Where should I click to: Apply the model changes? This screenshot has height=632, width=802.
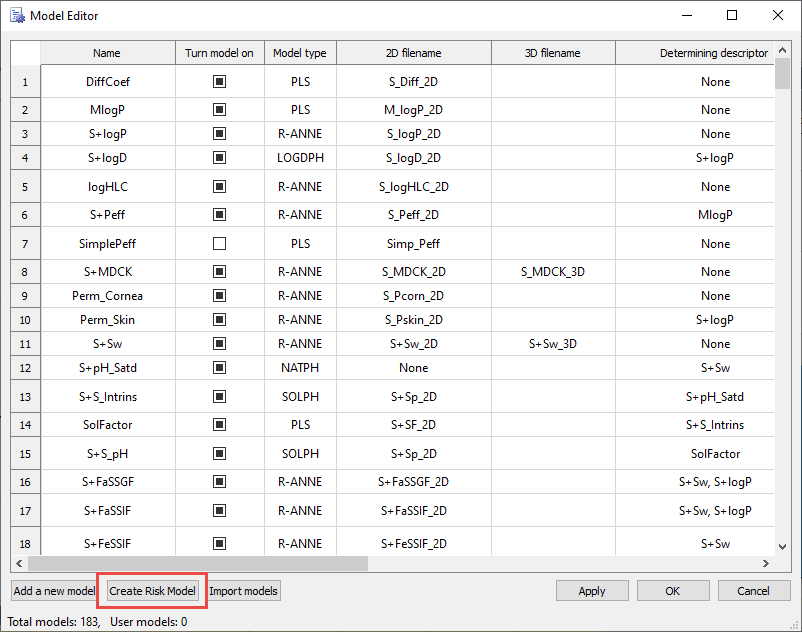[592, 591]
